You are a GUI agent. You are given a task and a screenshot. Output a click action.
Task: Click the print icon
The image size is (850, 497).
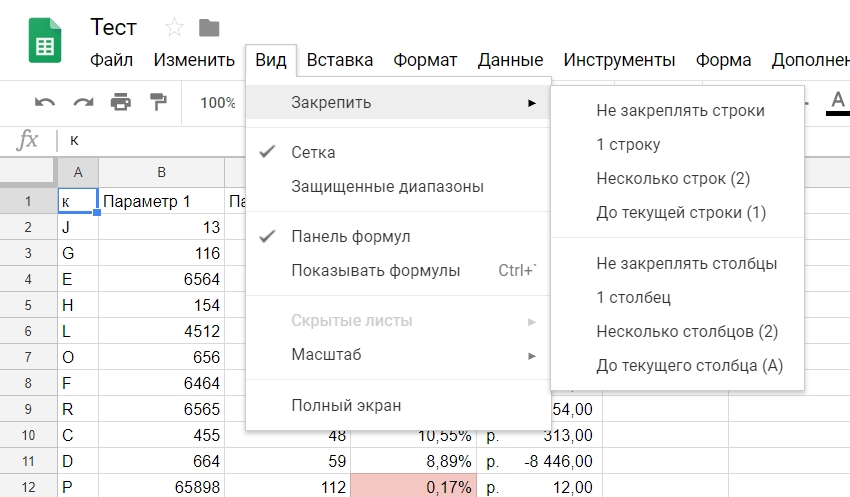[121, 102]
